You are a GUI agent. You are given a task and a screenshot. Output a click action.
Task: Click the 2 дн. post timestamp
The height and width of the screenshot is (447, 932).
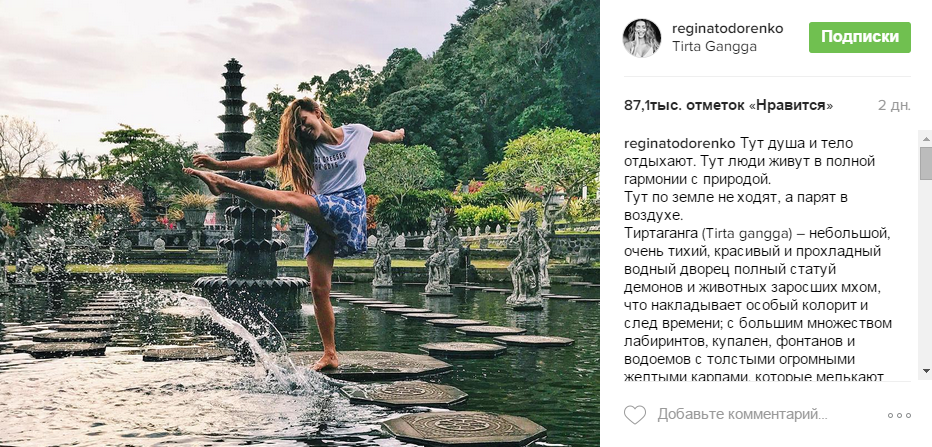tap(894, 105)
